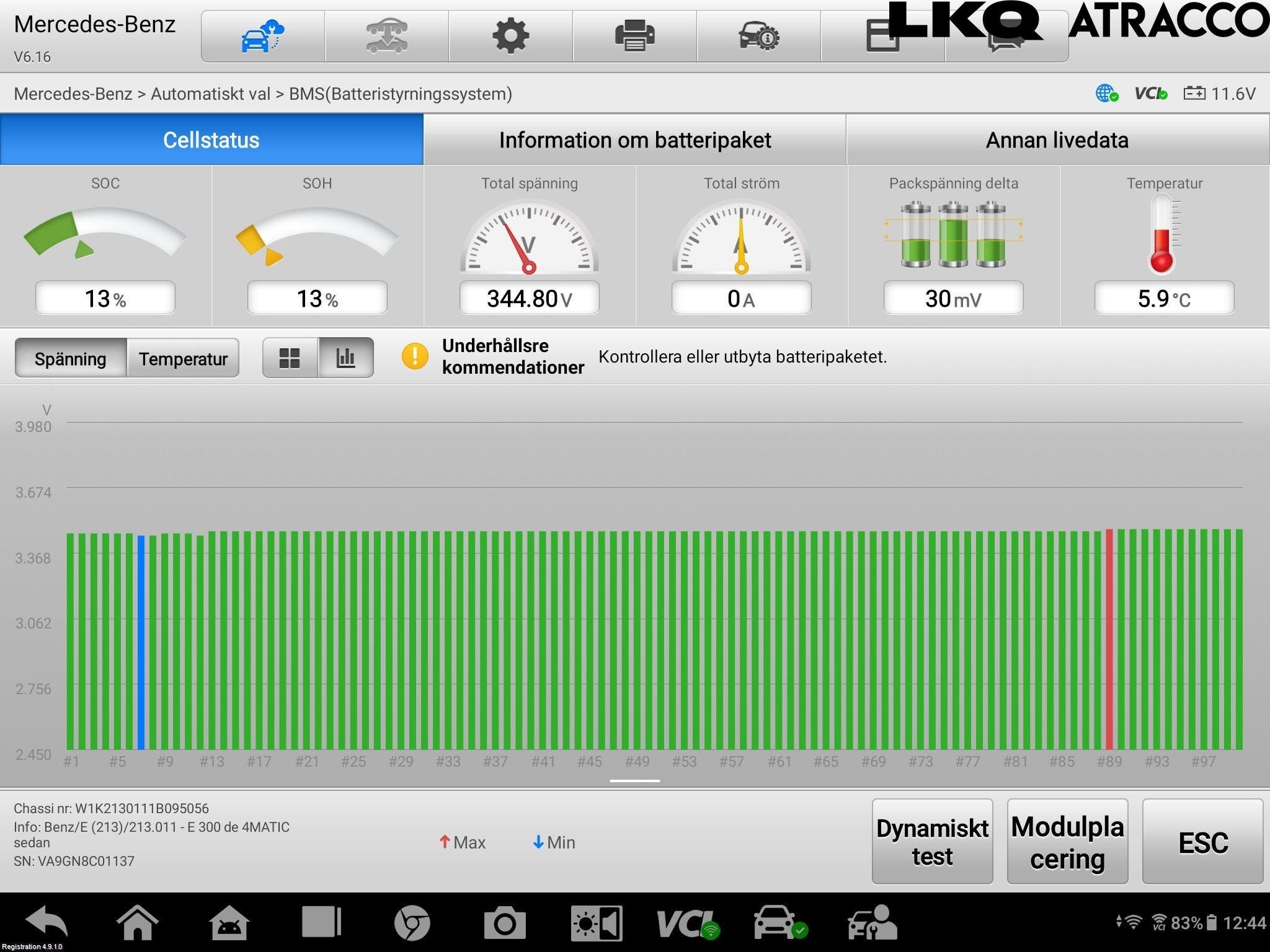
Task: Click the red maximum cell voltage bar
Action: (x=1109, y=638)
